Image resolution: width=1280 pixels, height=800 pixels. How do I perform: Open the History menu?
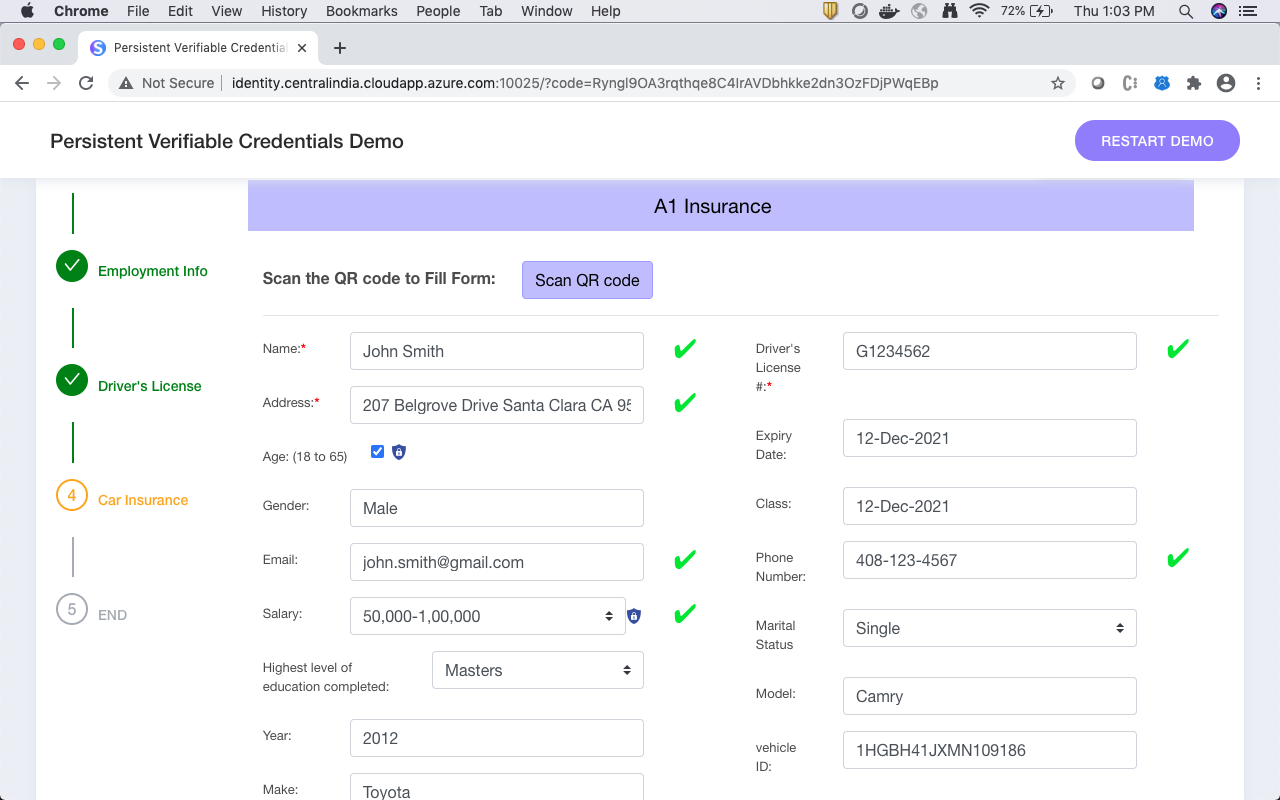click(x=284, y=11)
